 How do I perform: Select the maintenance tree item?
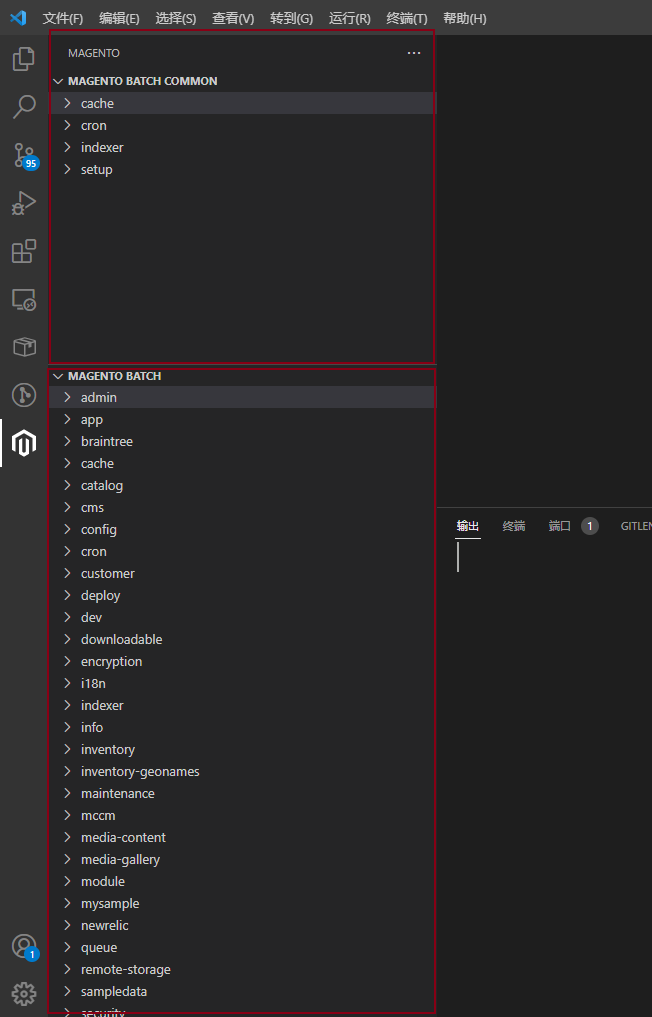tap(243, 793)
